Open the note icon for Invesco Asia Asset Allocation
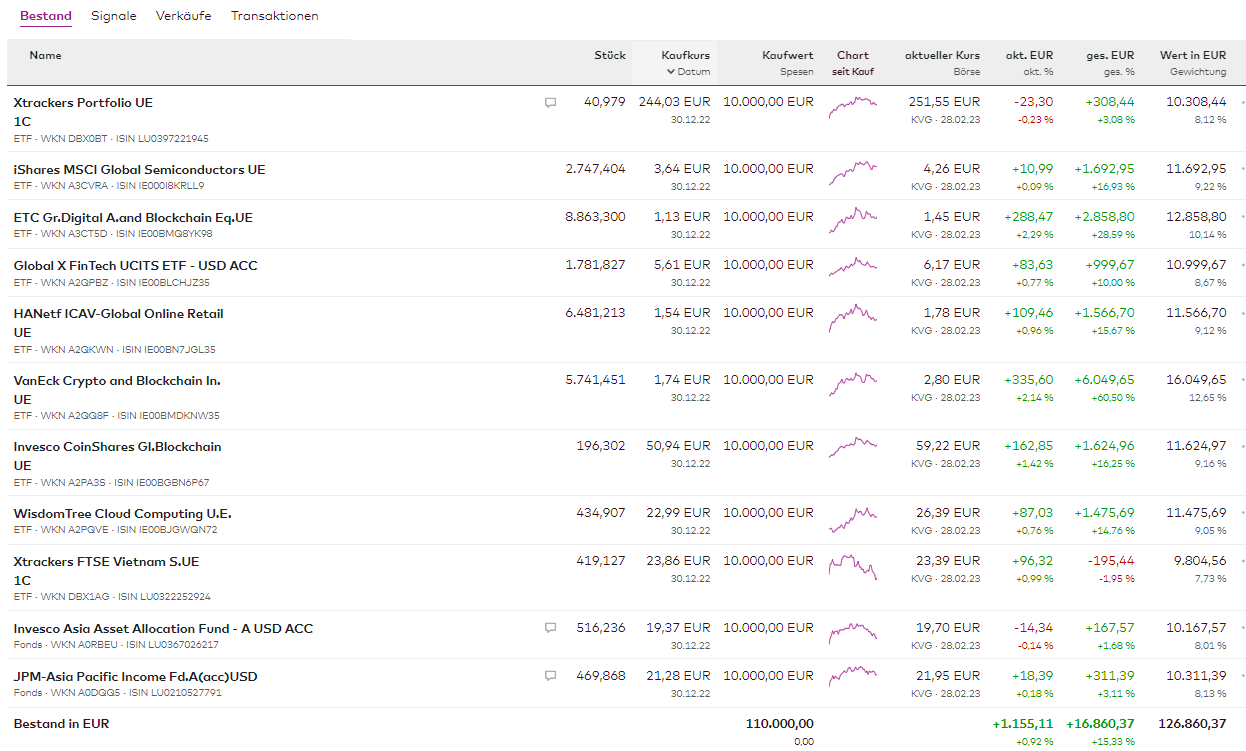The image size is (1246, 751). 550,628
